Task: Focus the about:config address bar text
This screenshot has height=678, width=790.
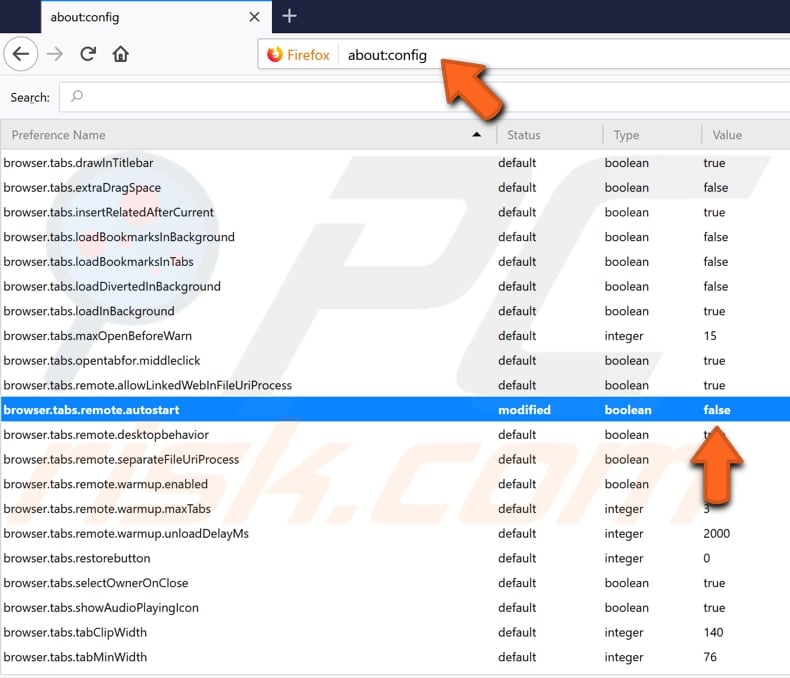Action: [x=387, y=55]
